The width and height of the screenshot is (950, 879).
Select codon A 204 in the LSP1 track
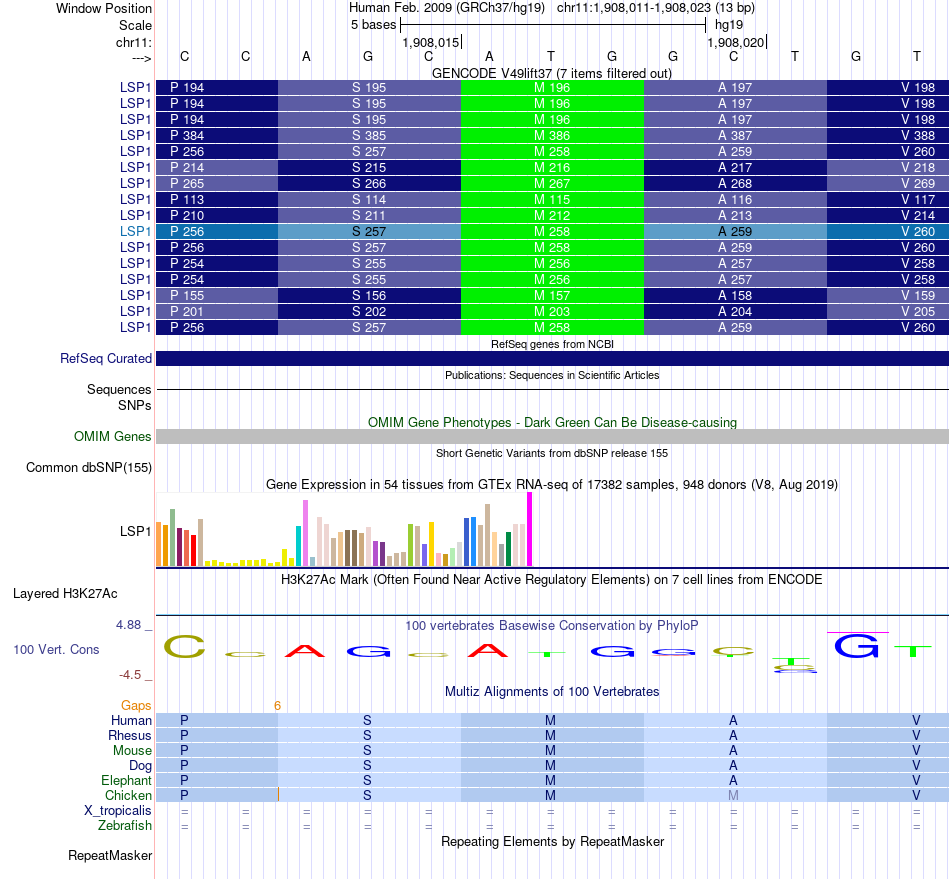(x=735, y=311)
